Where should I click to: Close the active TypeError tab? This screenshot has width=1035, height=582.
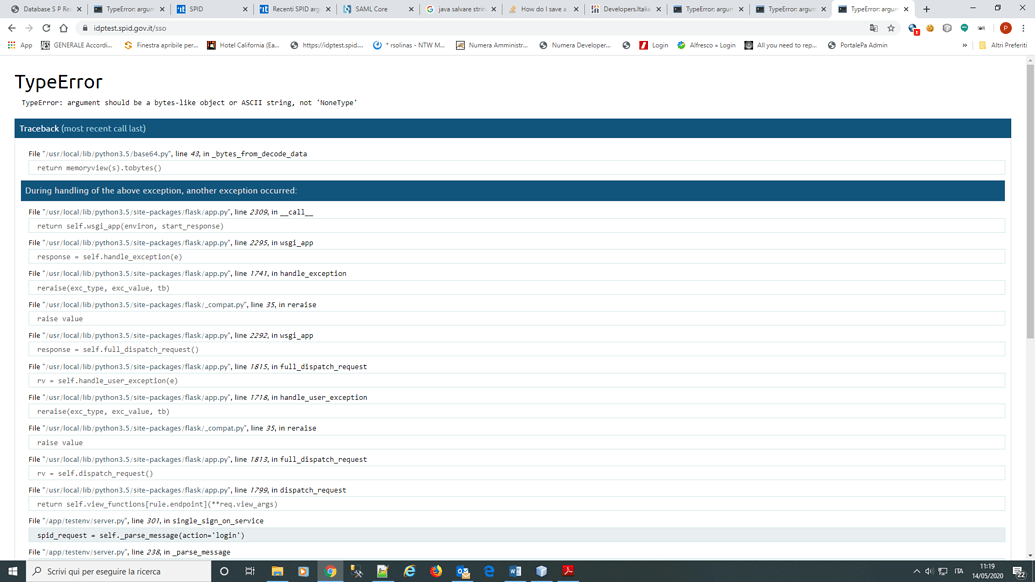point(906,9)
